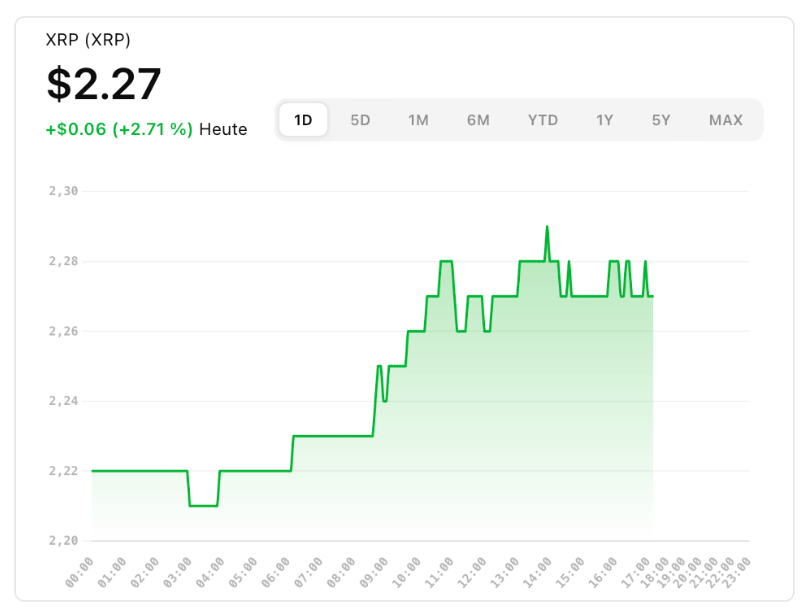Switch chart to 5Y range

click(661, 120)
